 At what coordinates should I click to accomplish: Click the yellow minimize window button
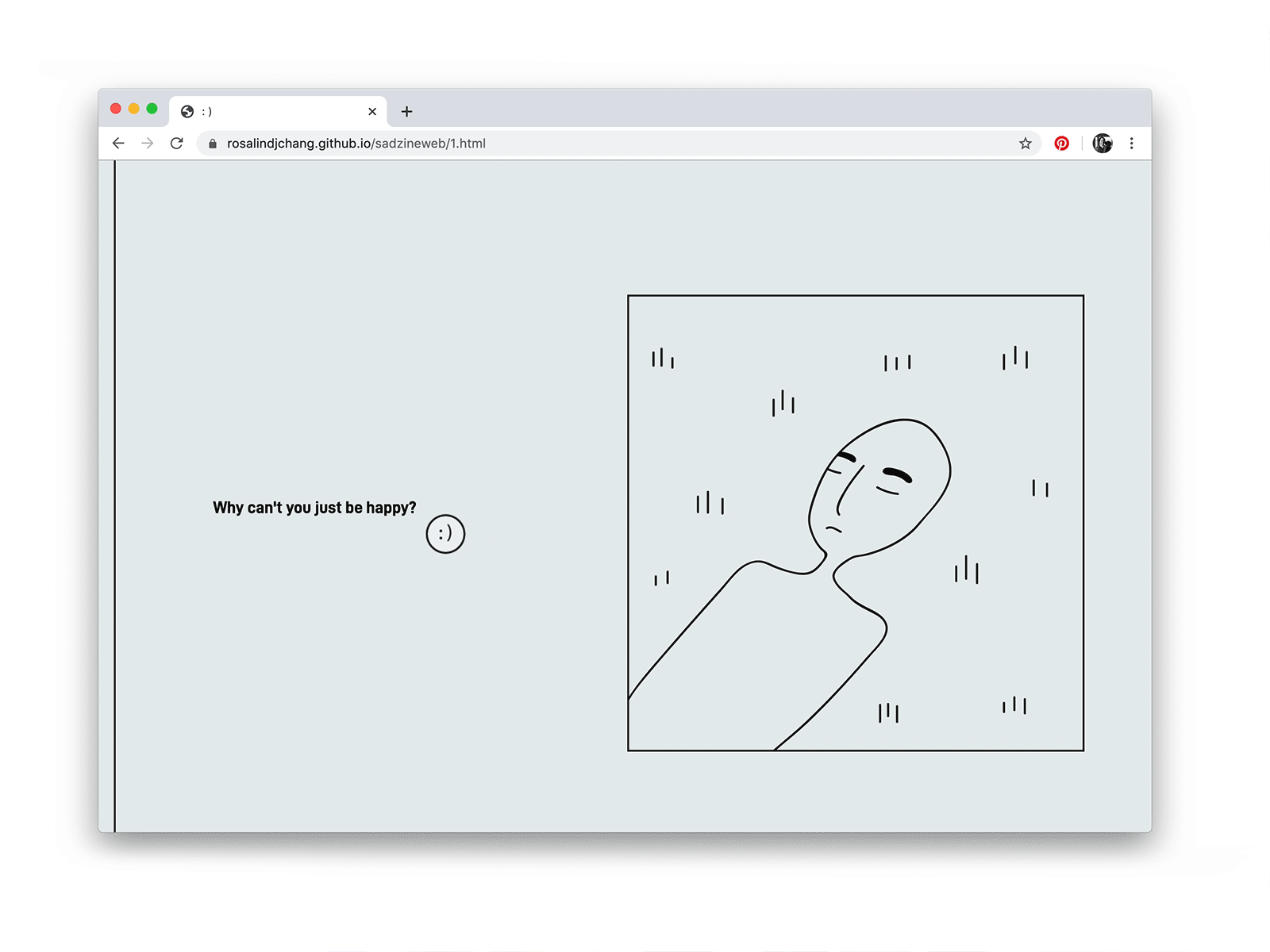point(134,109)
